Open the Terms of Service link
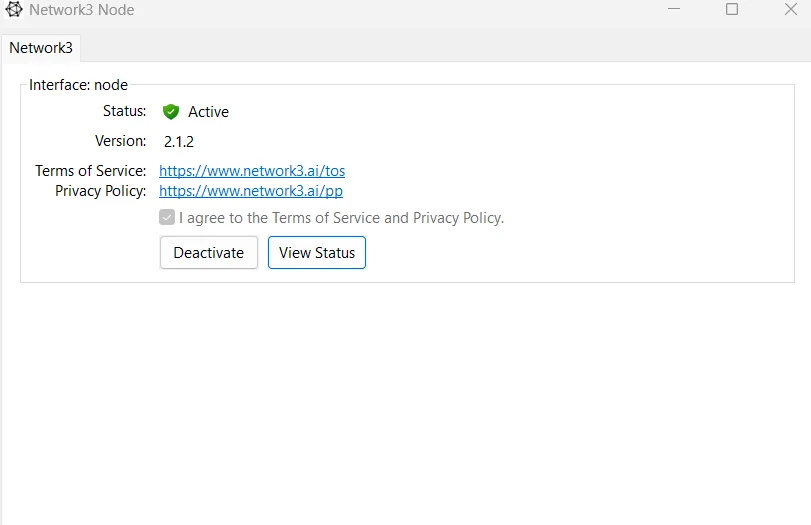The height and width of the screenshot is (525, 811). tap(252, 171)
